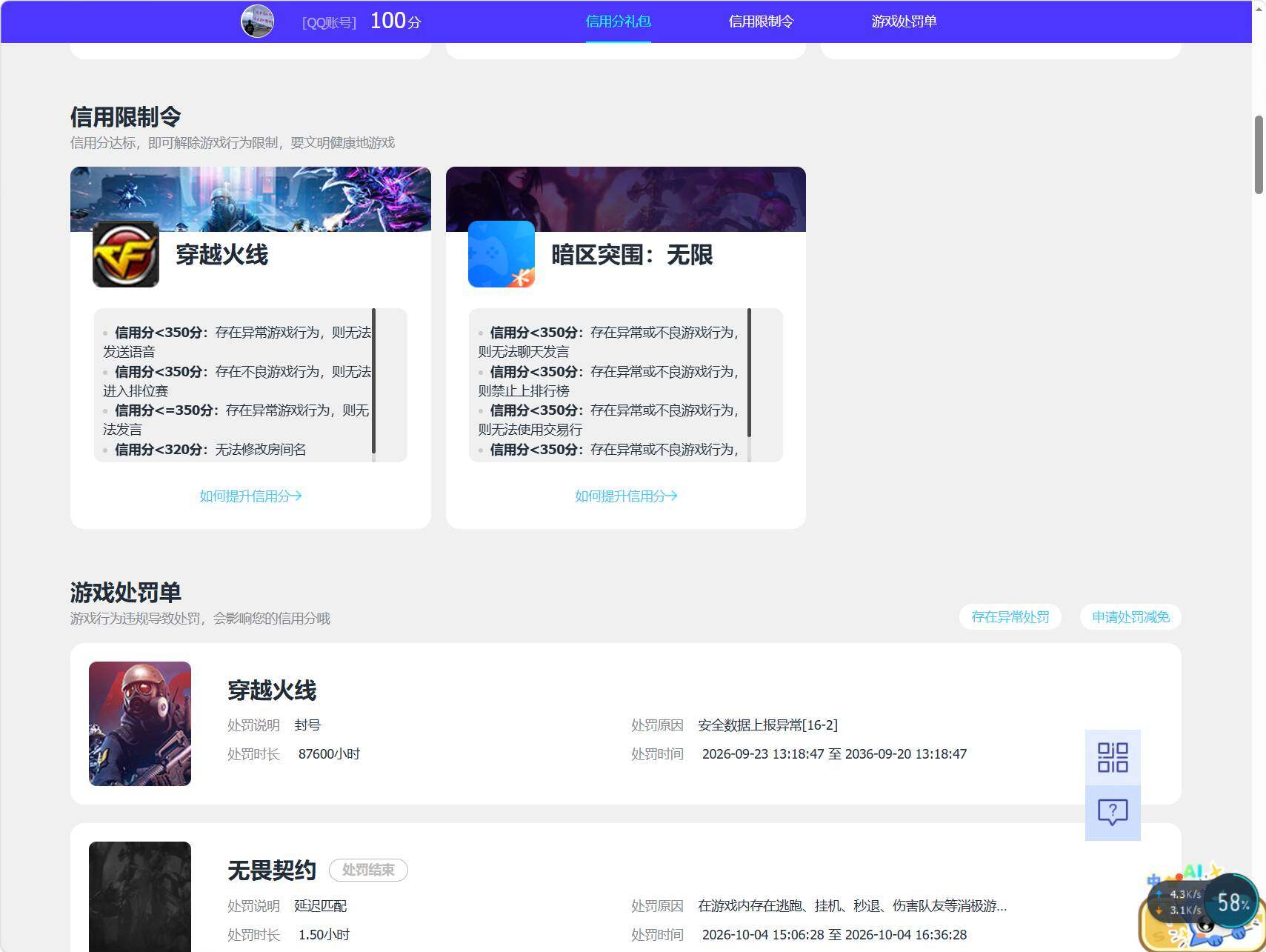Image resolution: width=1266 pixels, height=952 pixels.
Task: Click the 100分 credit score text
Action: [x=396, y=21]
